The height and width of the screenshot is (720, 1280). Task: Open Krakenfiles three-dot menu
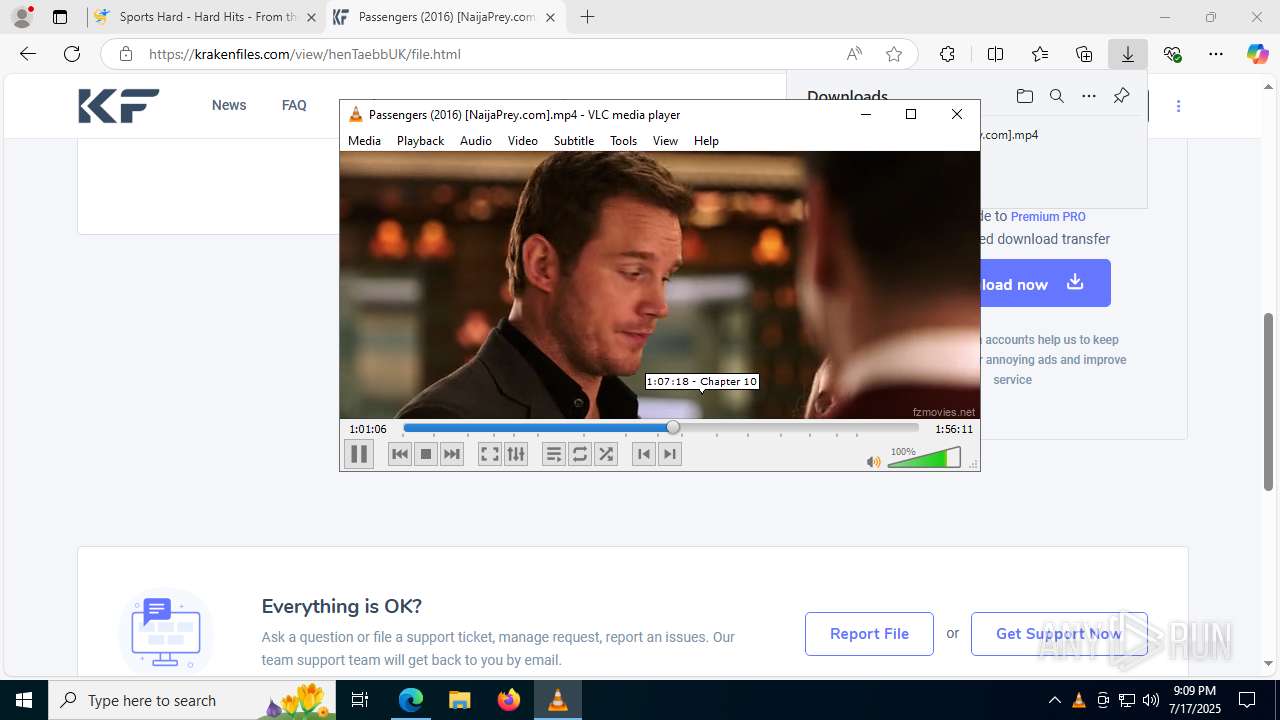[x=1178, y=106]
